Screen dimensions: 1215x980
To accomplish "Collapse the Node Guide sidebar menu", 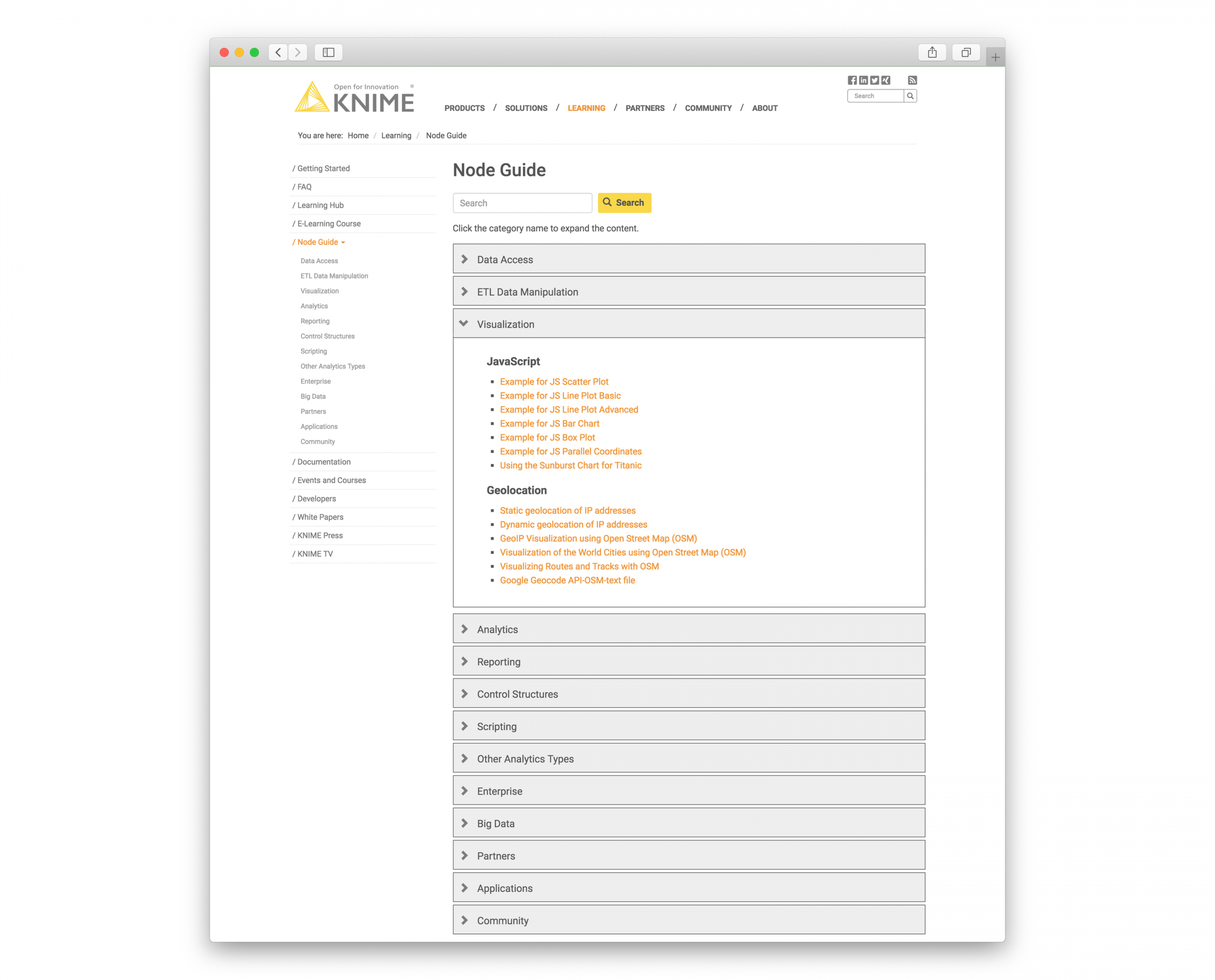I will point(319,242).
